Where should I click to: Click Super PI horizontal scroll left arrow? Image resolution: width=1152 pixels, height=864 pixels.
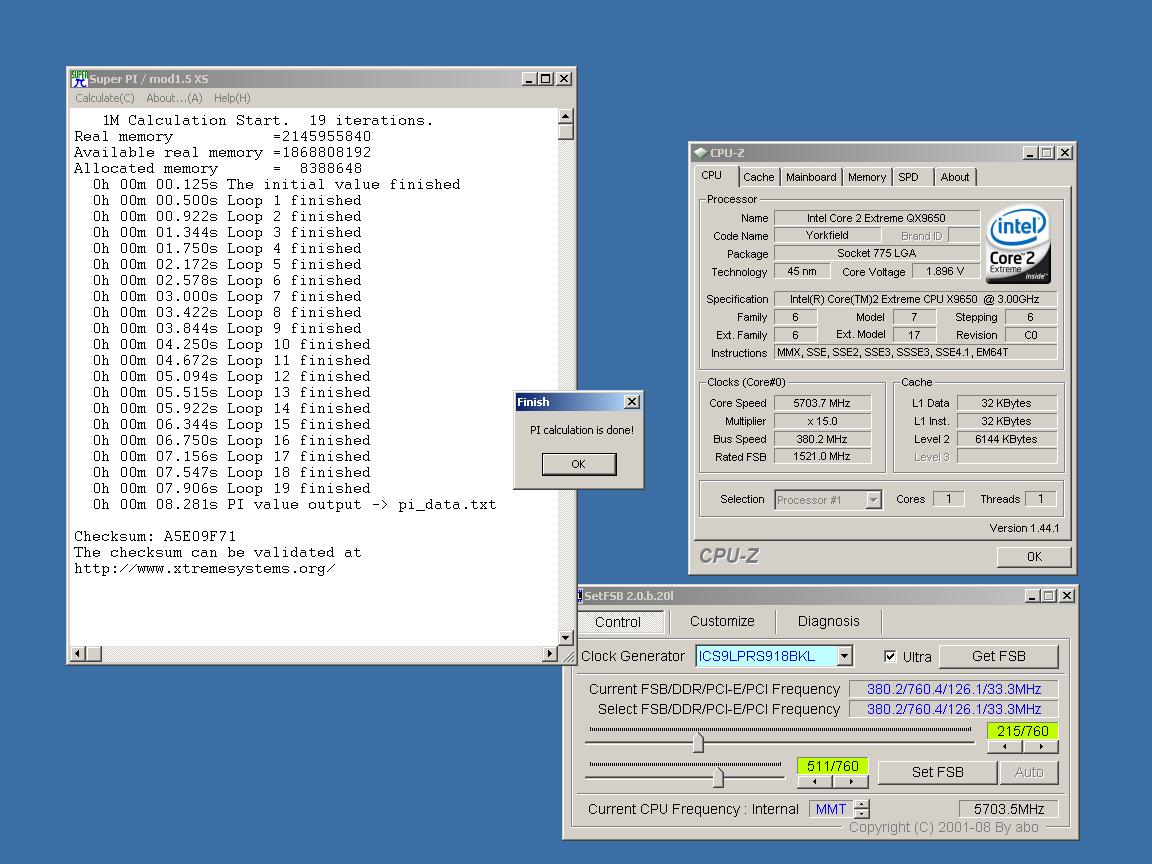[x=77, y=653]
